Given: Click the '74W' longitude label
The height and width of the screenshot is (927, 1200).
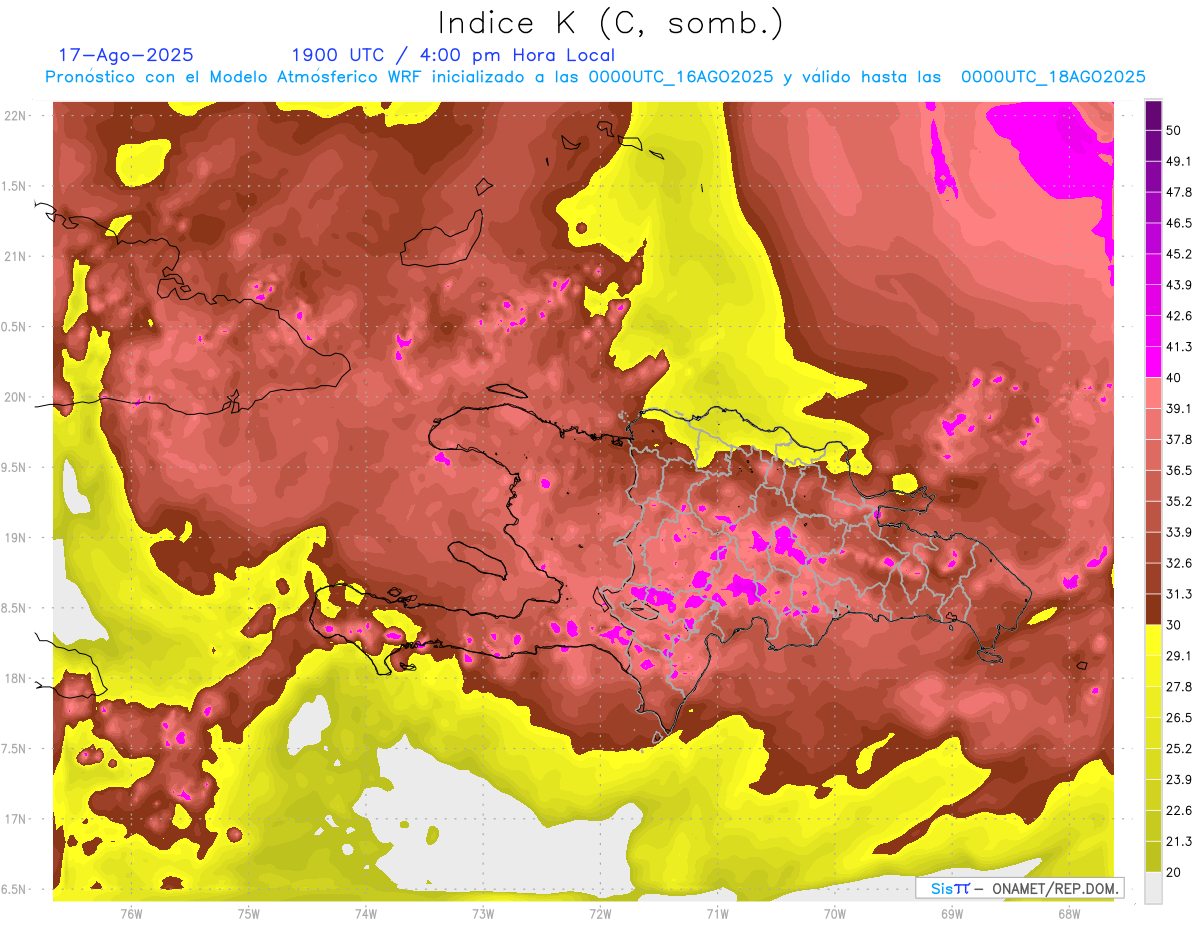Looking at the screenshot, I should [x=366, y=913].
